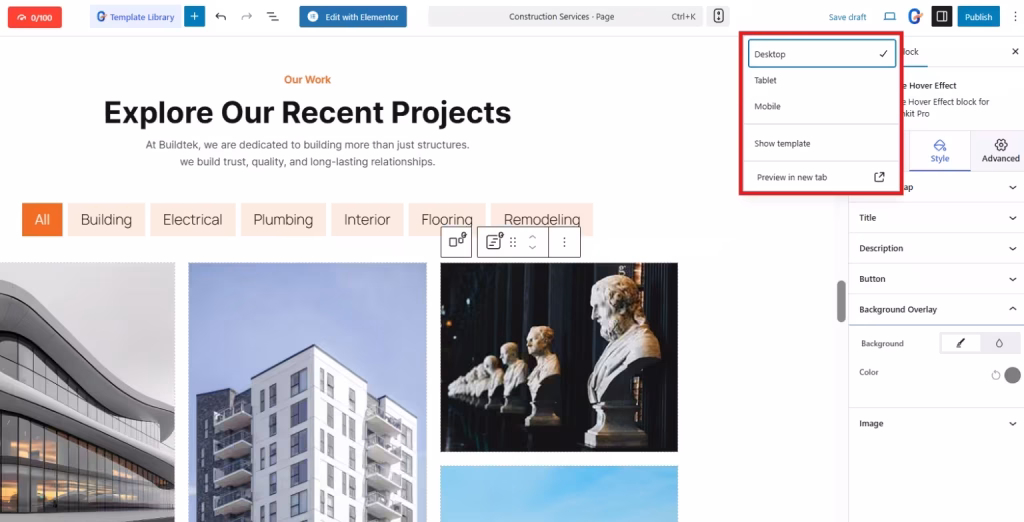
Task: Select gradient droplet background type
Action: (x=999, y=343)
